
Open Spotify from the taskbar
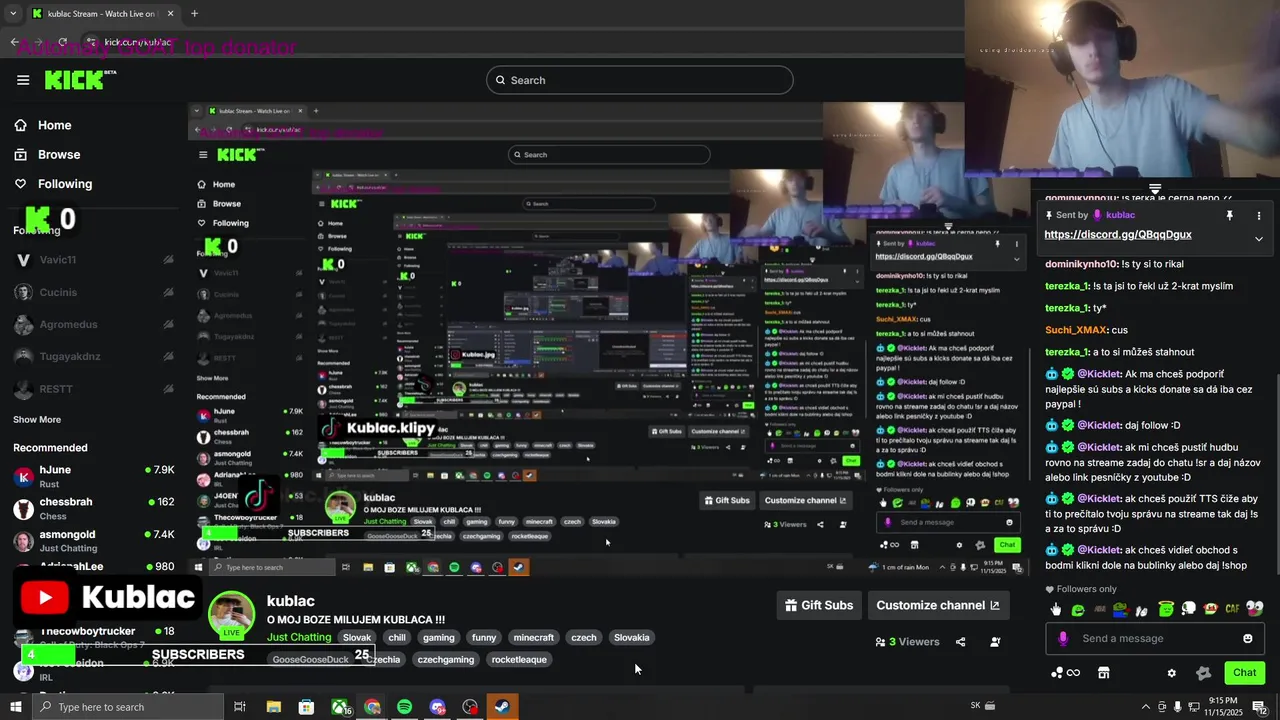(404, 707)
